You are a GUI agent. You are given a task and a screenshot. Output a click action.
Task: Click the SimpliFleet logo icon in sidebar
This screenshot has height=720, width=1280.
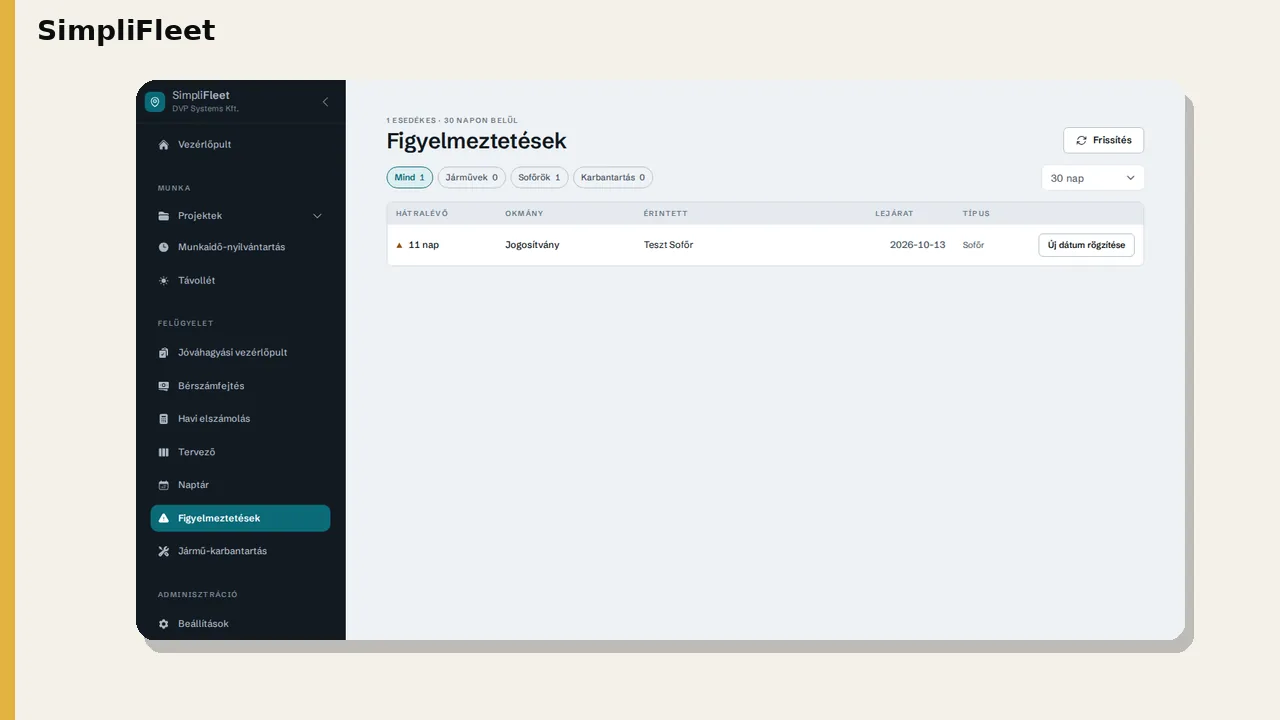tap(155, 102)
